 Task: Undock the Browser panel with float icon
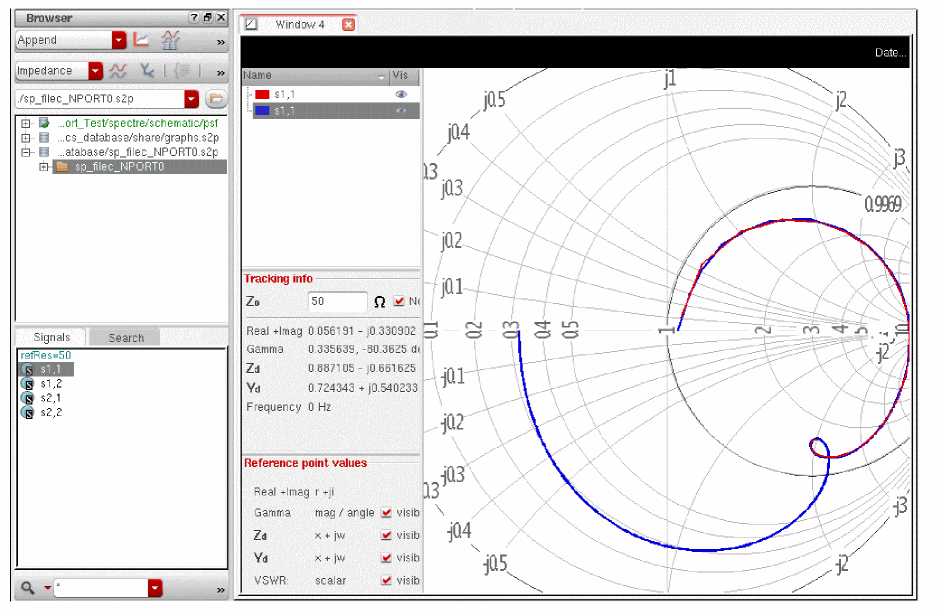click(x=207, y=18)
